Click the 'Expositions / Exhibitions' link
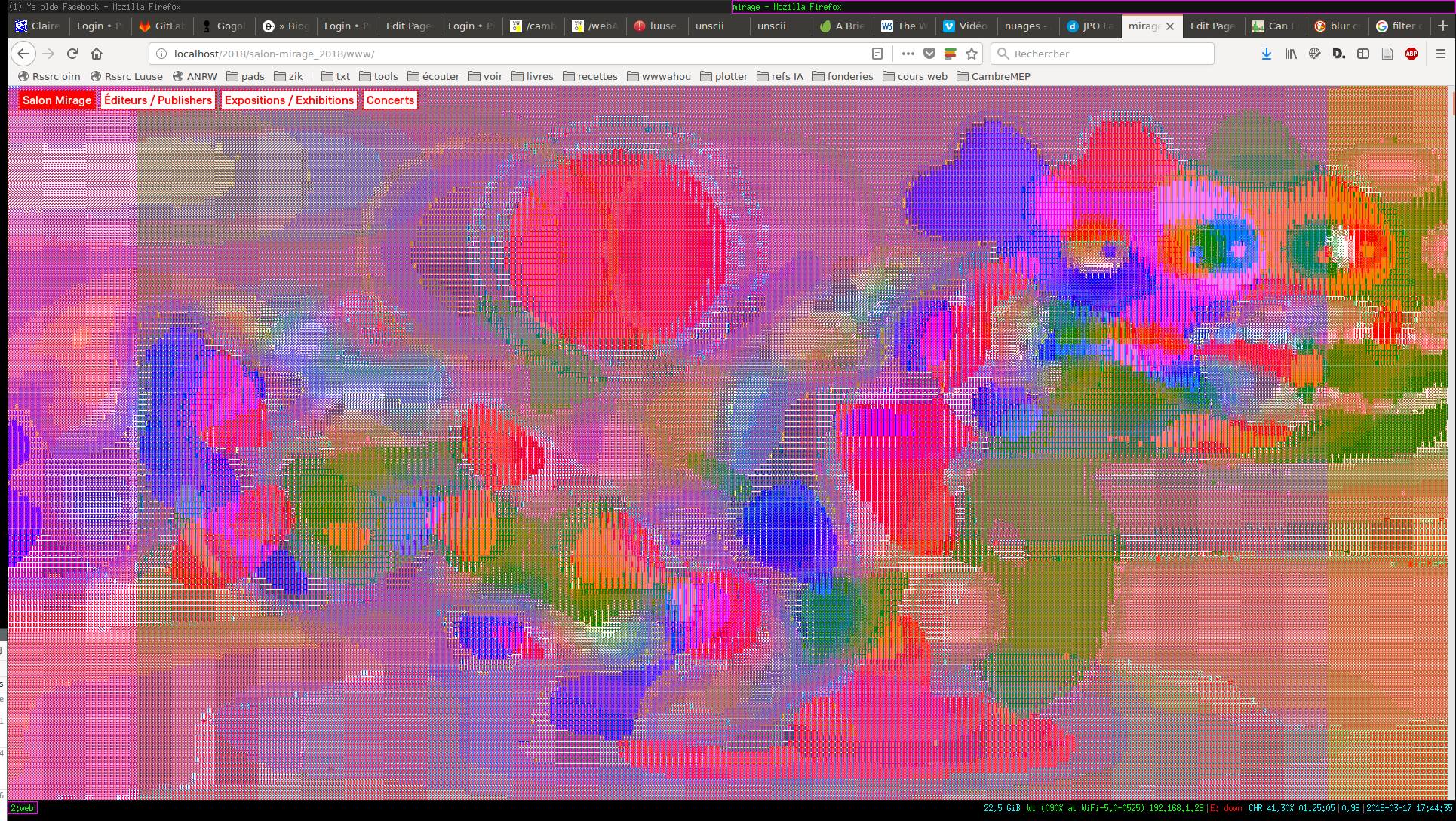Image resolution: width=1456 pixels, height=821 pixels. 289,100
